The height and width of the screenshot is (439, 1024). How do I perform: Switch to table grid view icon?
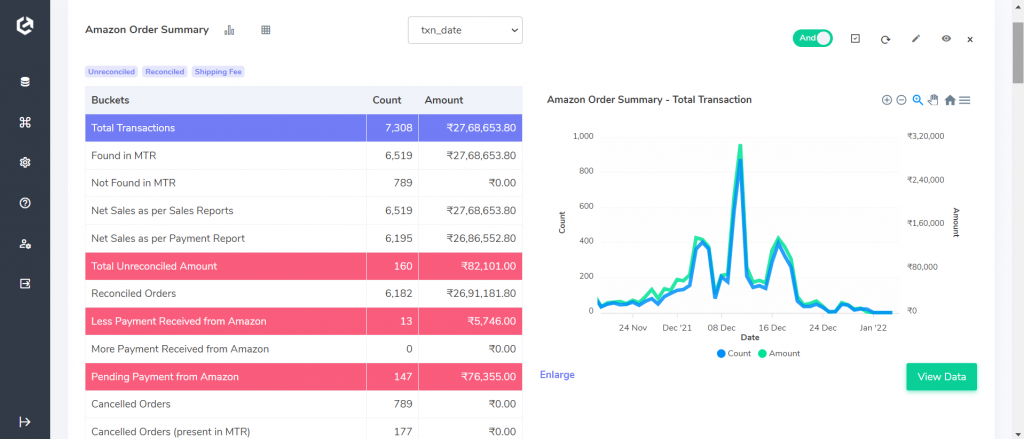click(x=266, y=30)
